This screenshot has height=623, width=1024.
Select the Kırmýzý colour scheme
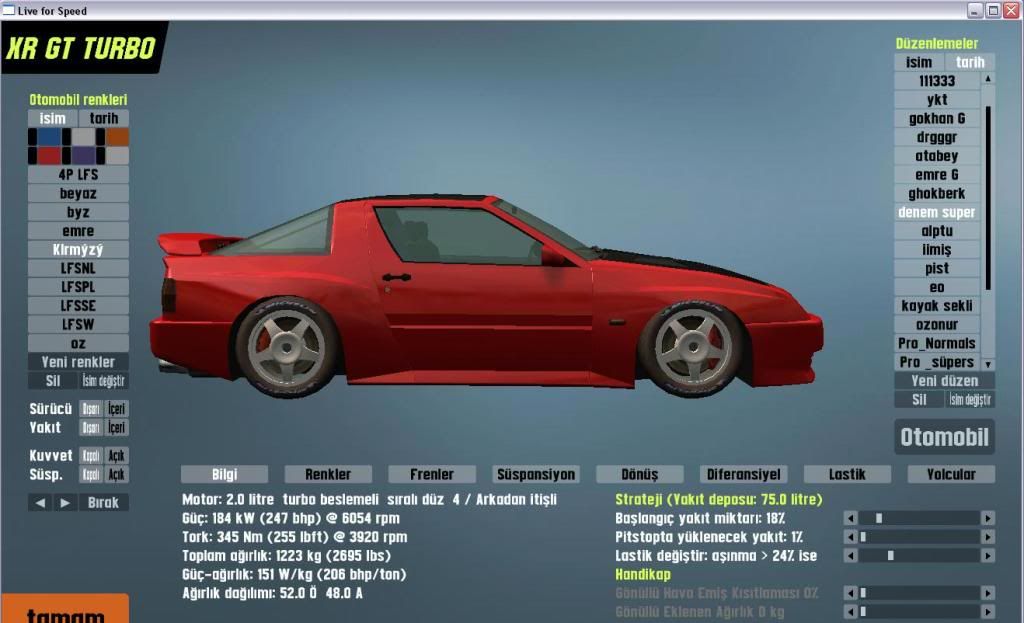click(x=78, y=249)
